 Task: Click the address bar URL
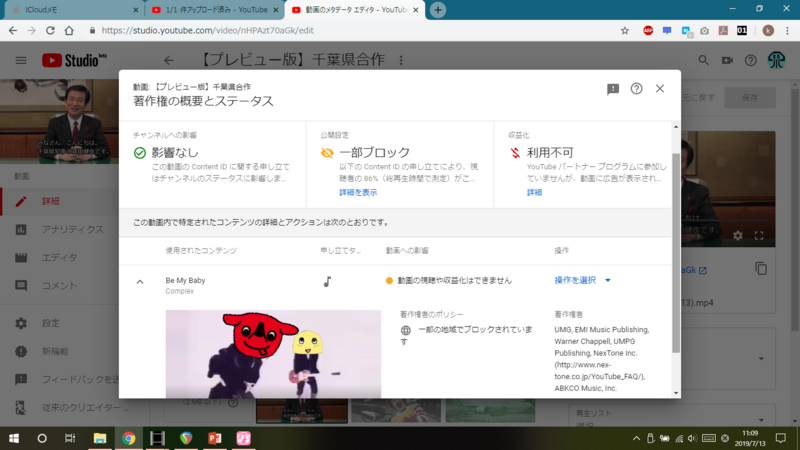[208, 31]
